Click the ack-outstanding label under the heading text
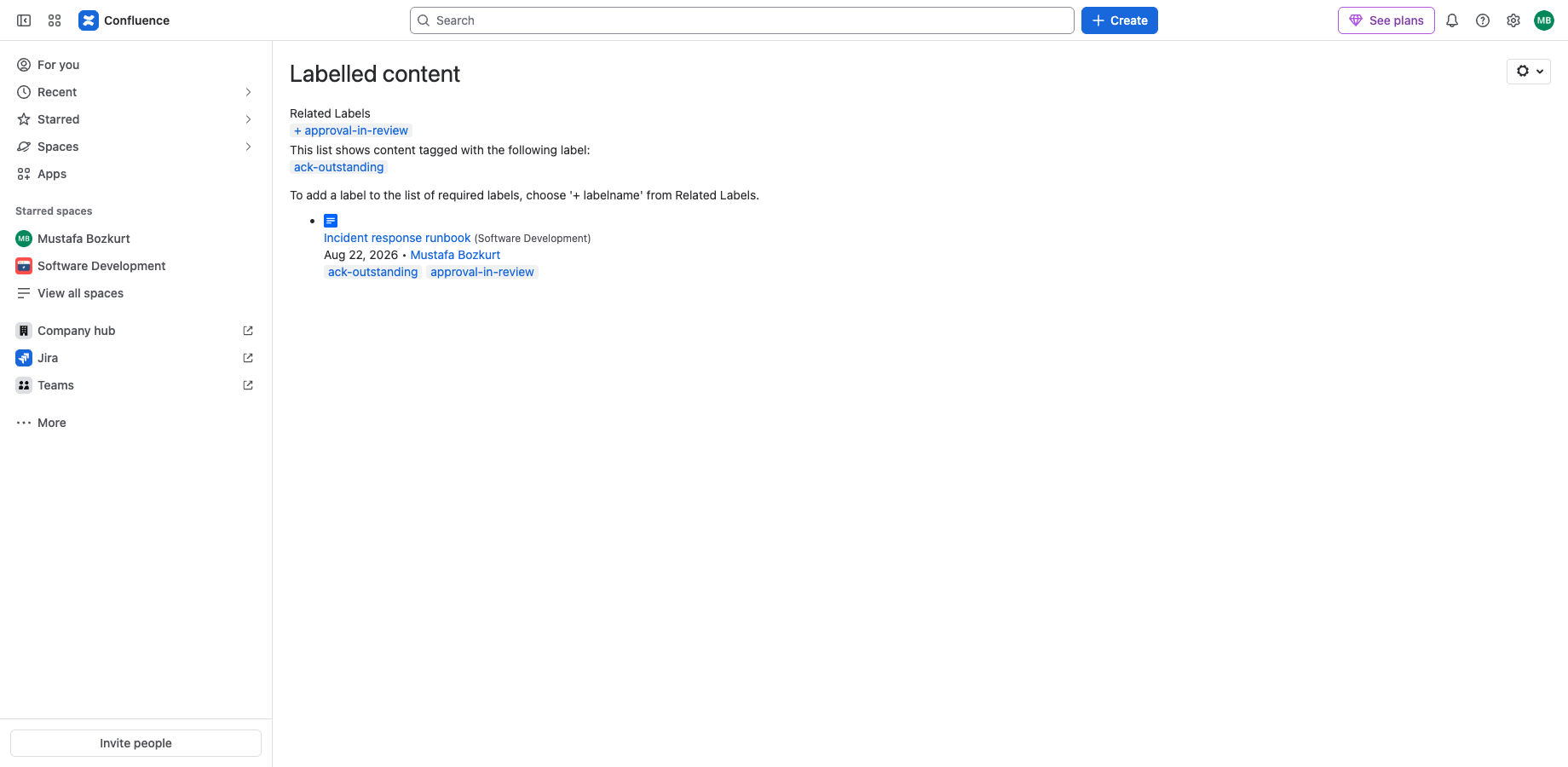This screenshot has width=1568, height=767. point(338,167)
